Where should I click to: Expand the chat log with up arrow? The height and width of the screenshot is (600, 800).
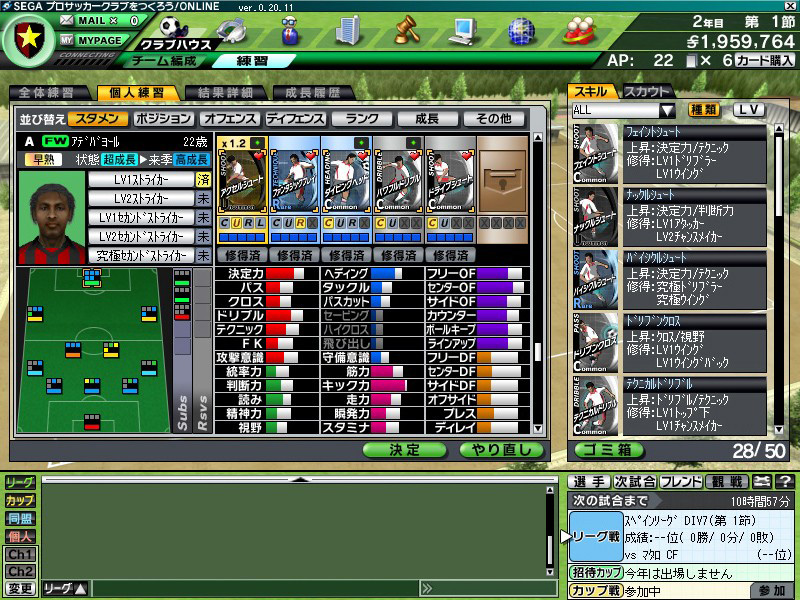point(300,480)
